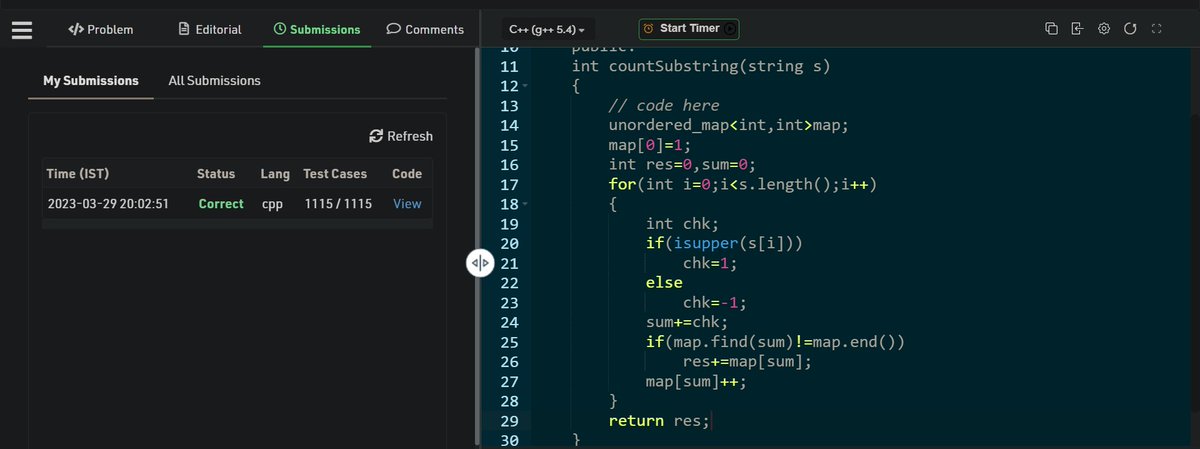Start the timer
Viewport: 1200px width, 449px height.
tap(689, 29)
